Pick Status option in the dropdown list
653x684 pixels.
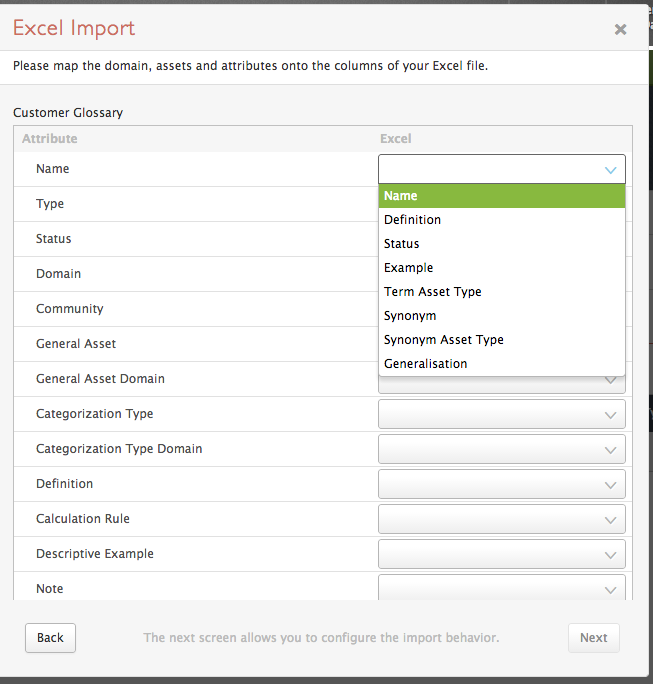pyautogui.click(x=502, y=244)
